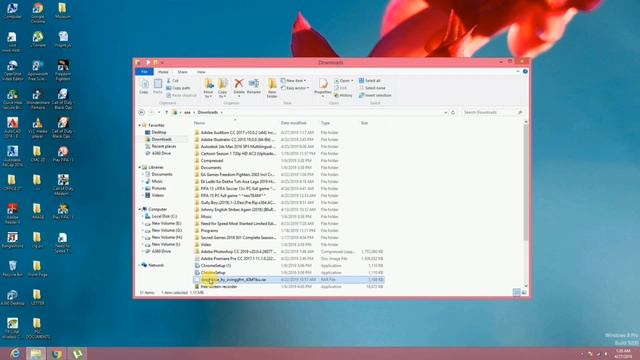Open the Open button dropdown in the ribbon
Screen dimensions: 640x360
tap(344, 81)
